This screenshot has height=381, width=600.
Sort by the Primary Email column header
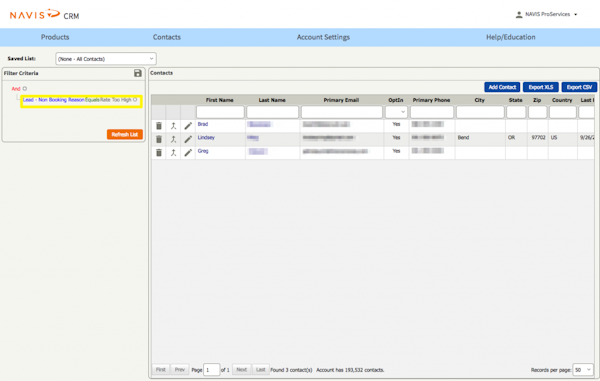point(341,100)
